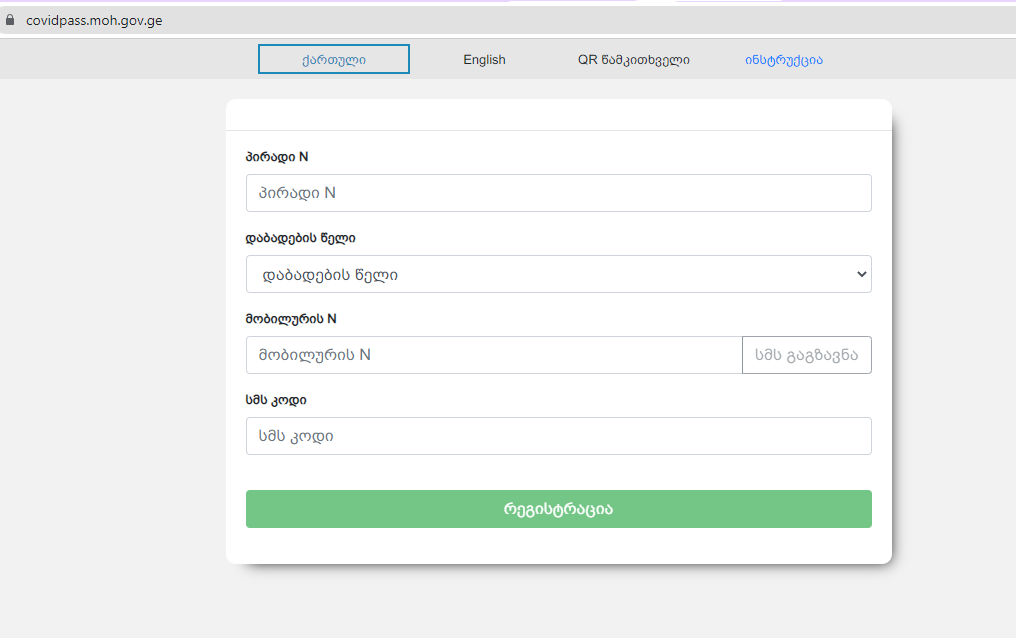Open the QR წამკითხველი page
Screen dimensions: 1016x638
coord(633,59)
